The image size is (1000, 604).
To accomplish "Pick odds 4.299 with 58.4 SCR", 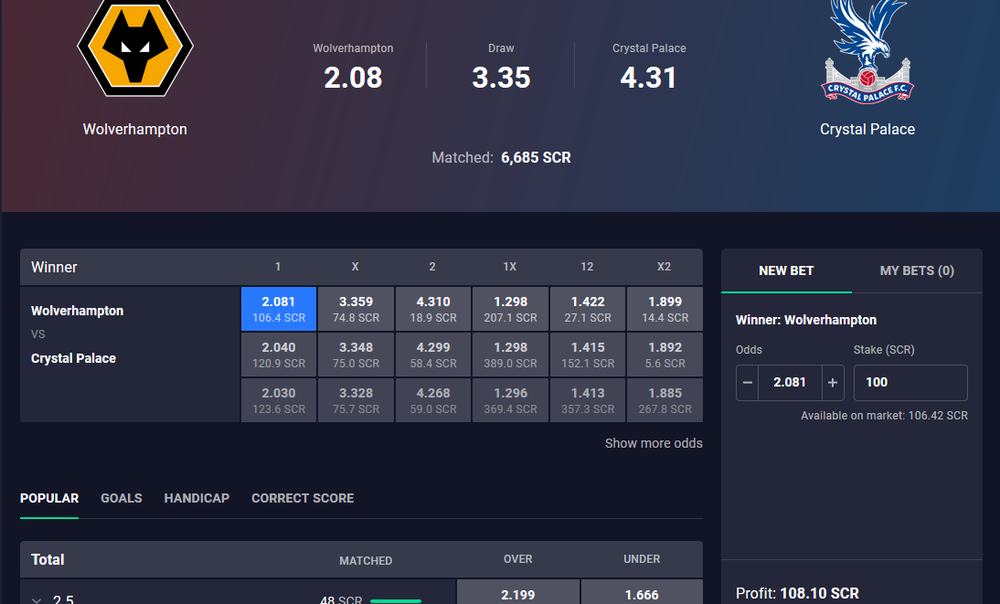I will point(433,355).
